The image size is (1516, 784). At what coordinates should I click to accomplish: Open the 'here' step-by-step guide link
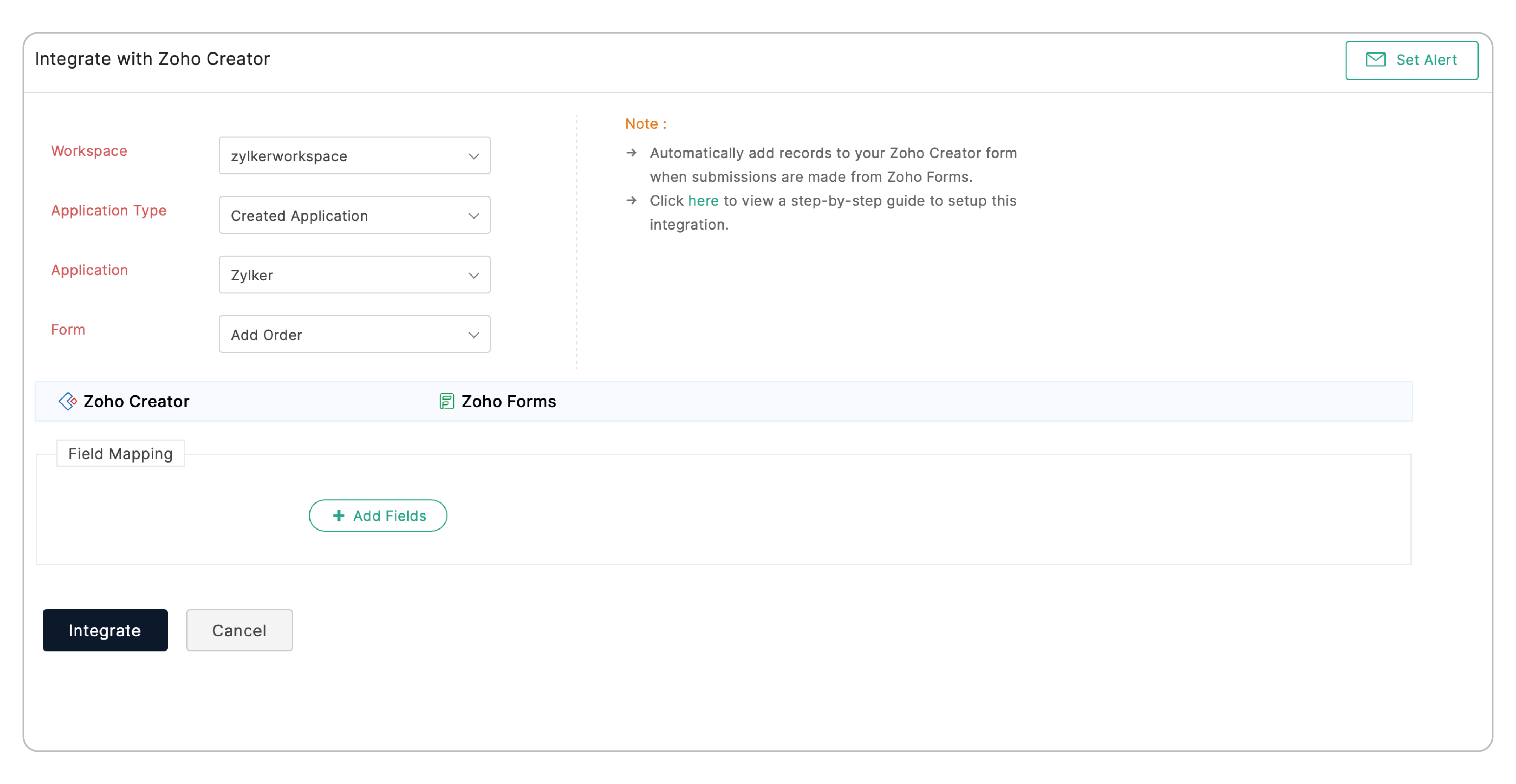click(x=703, y=201)
